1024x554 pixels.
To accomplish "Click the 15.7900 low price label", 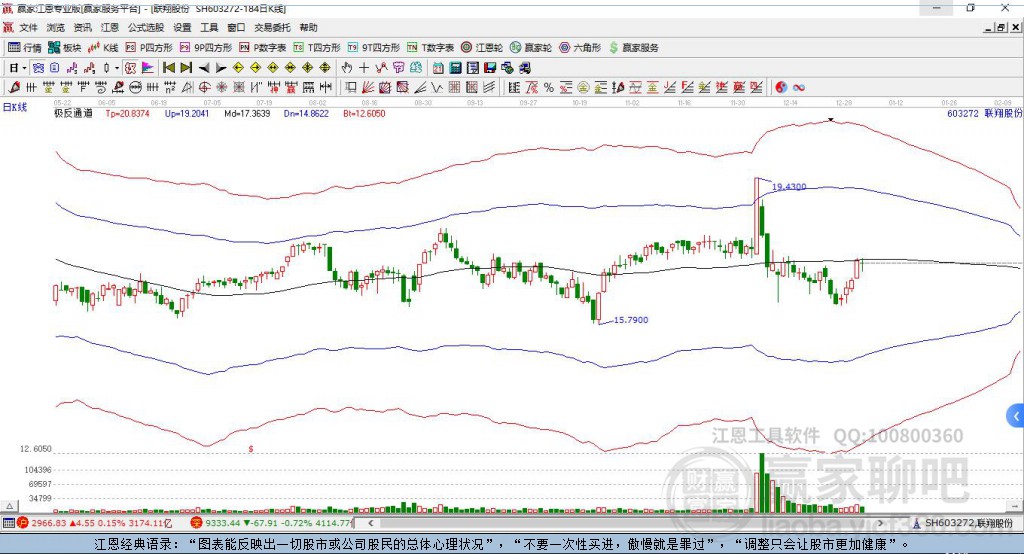I will (631, 320).
